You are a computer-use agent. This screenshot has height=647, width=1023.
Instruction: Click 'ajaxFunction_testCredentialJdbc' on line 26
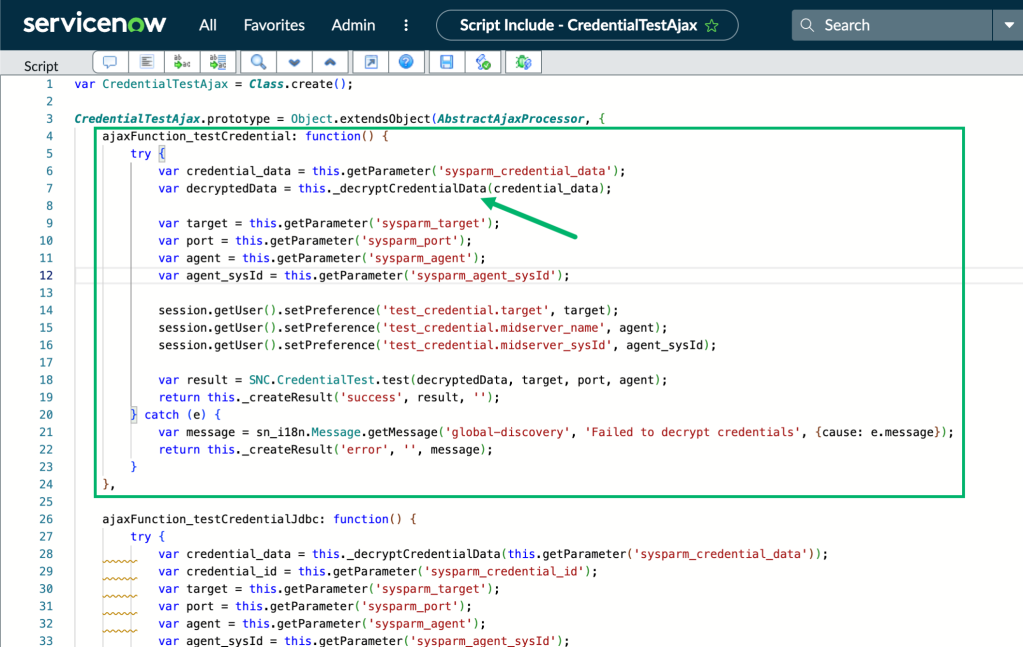point(209,519)
